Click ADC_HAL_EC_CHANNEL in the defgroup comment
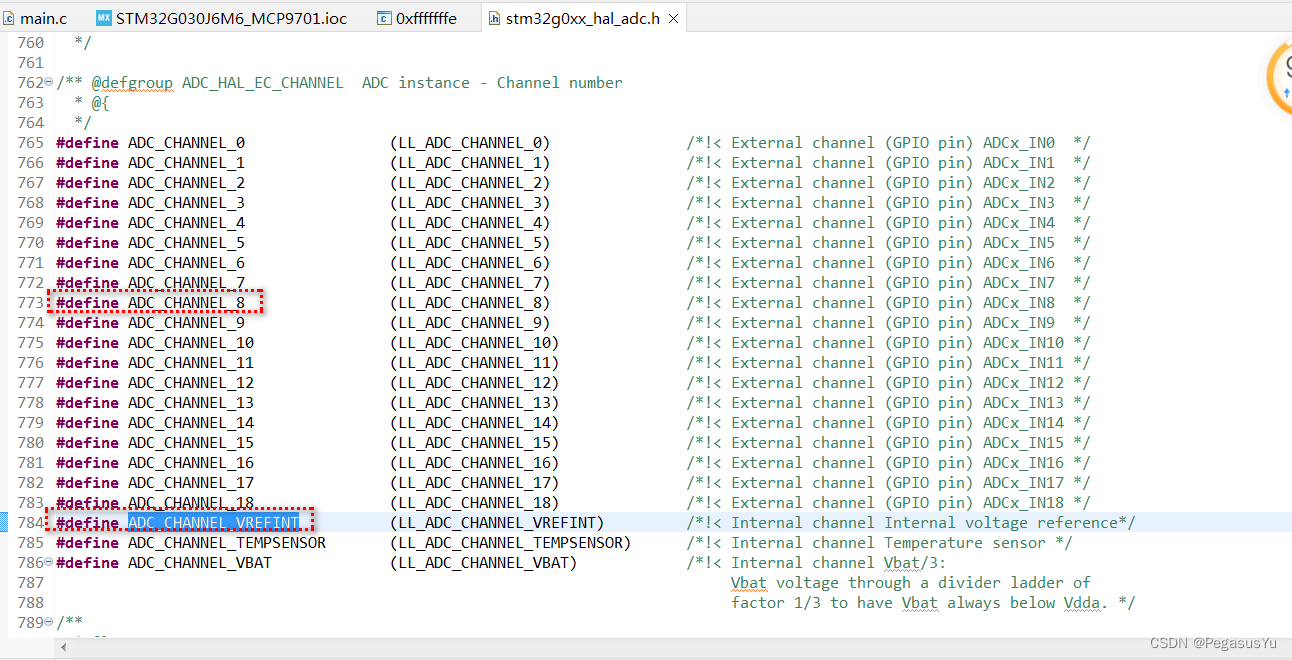This screenshot has height=660, width=1292. pos(262,82)
